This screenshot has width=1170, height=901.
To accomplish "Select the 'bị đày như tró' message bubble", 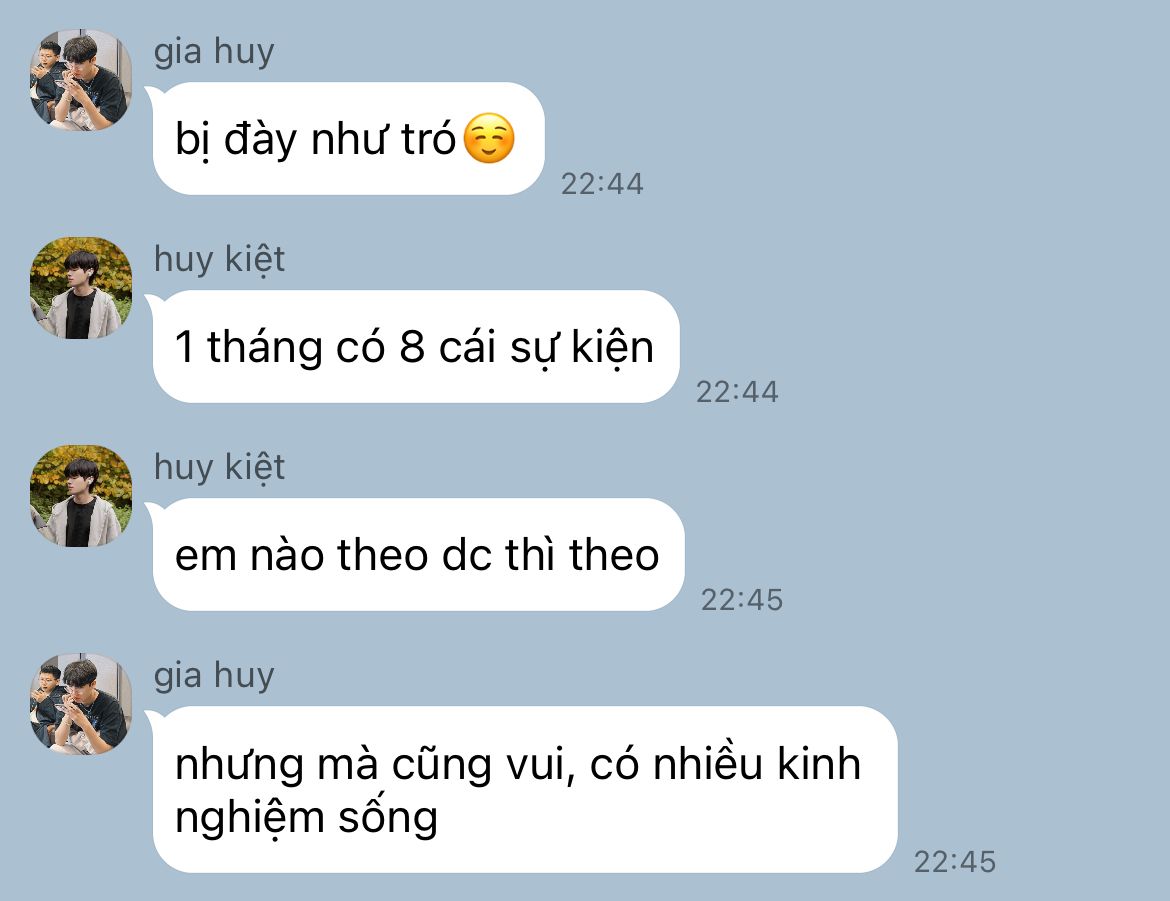I will 348,139.
